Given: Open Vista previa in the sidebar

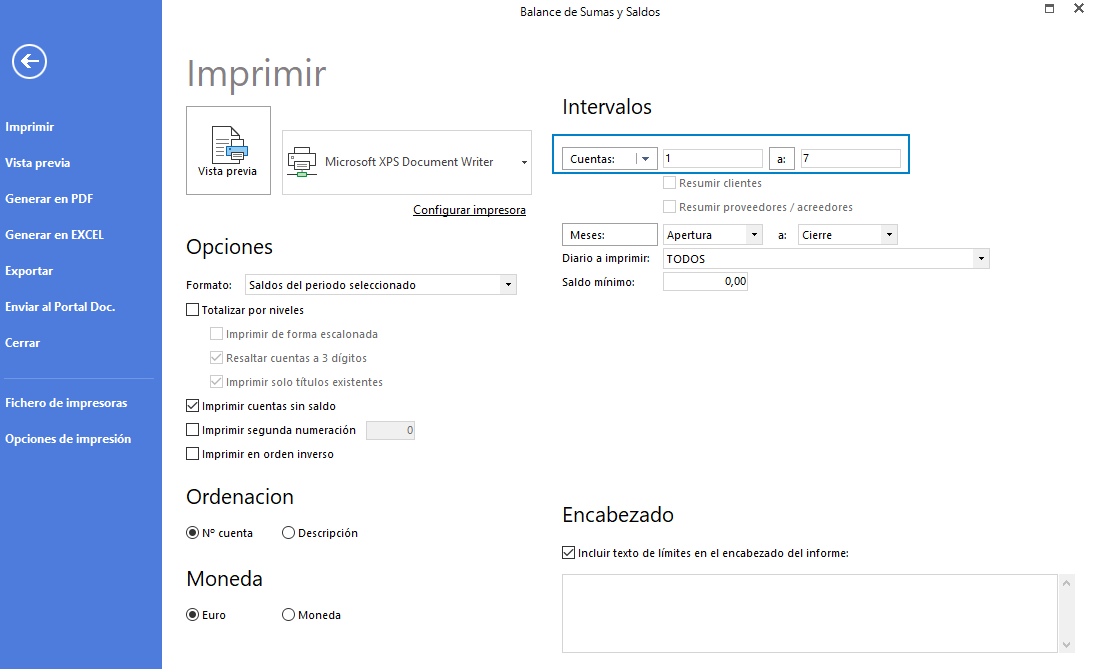Looking at the screenshot, I should pos(38,163).
